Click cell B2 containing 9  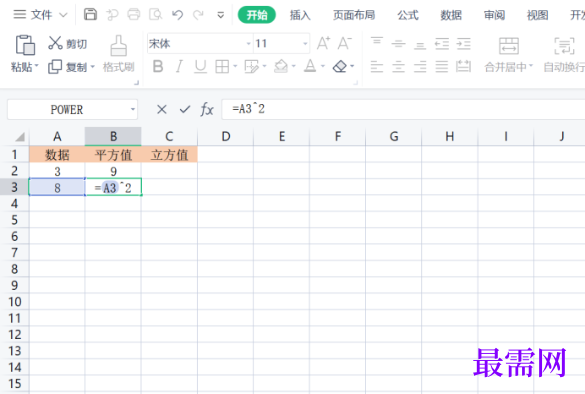[113, 171]
